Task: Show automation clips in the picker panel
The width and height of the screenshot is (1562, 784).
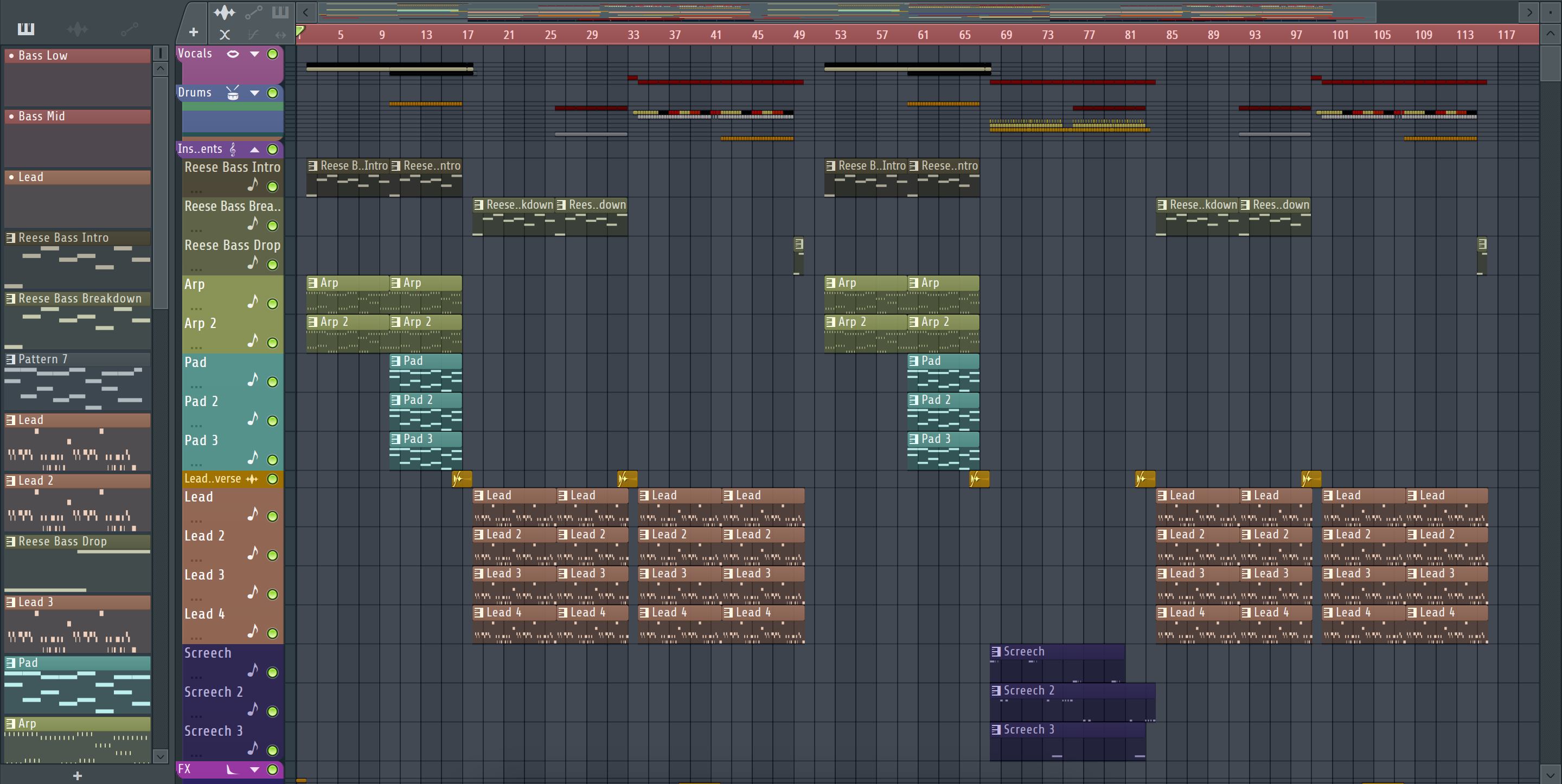Action: click(129, 29)
